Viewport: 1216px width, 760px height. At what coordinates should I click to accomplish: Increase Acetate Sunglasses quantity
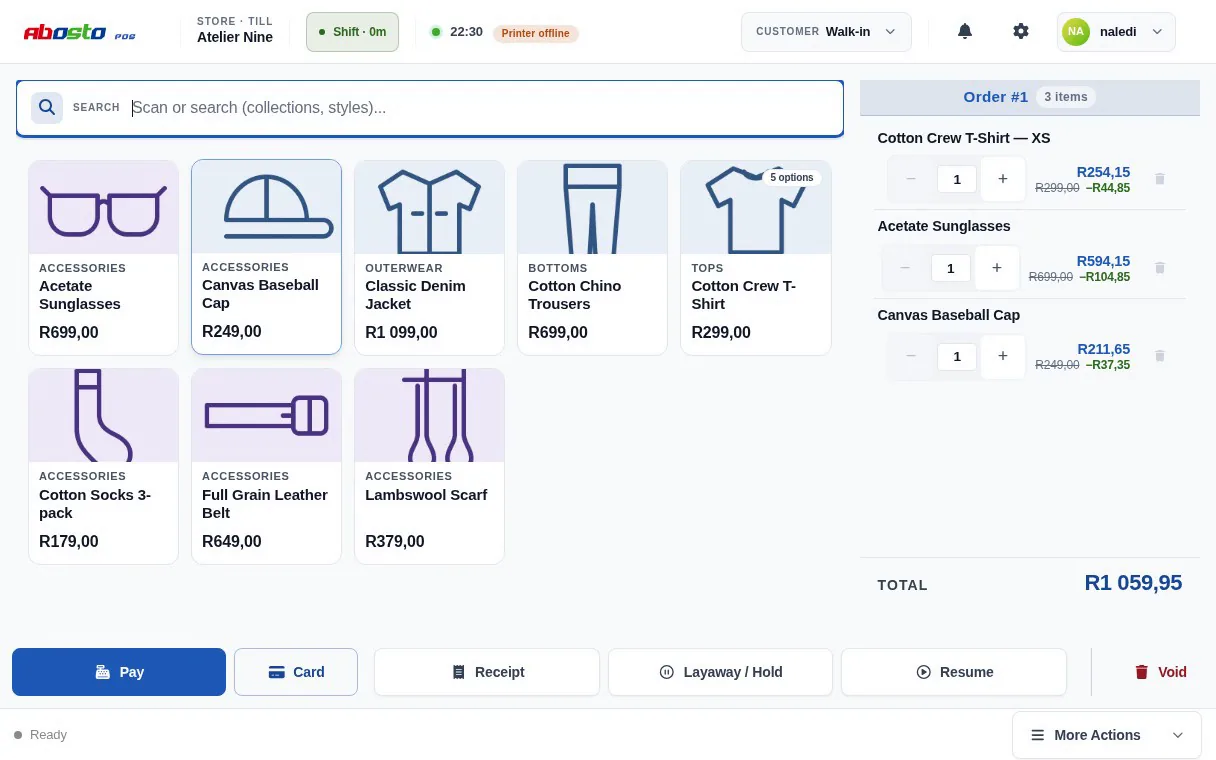pos(997,268)
